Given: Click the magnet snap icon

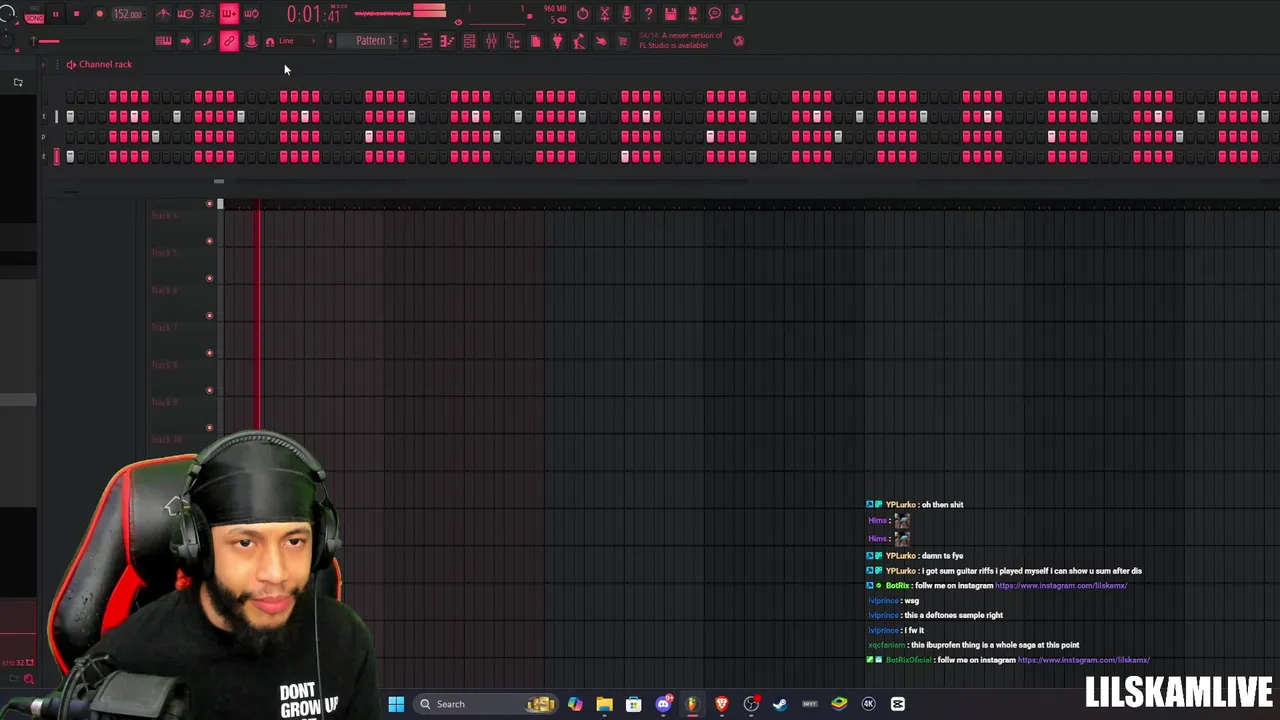Looking at the screenshot, I should click(x=270, y=41).
